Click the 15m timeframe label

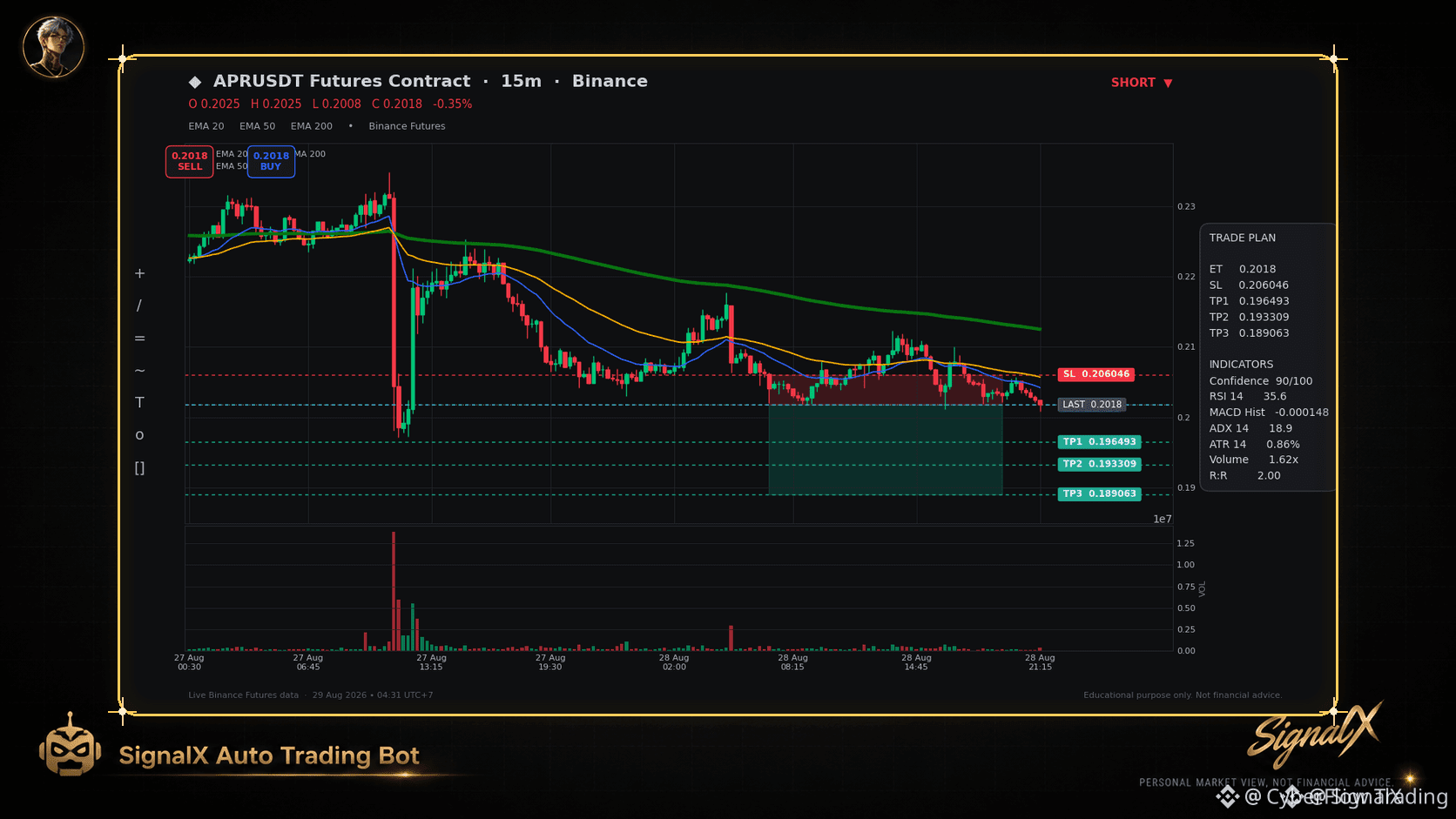point(521,81)
